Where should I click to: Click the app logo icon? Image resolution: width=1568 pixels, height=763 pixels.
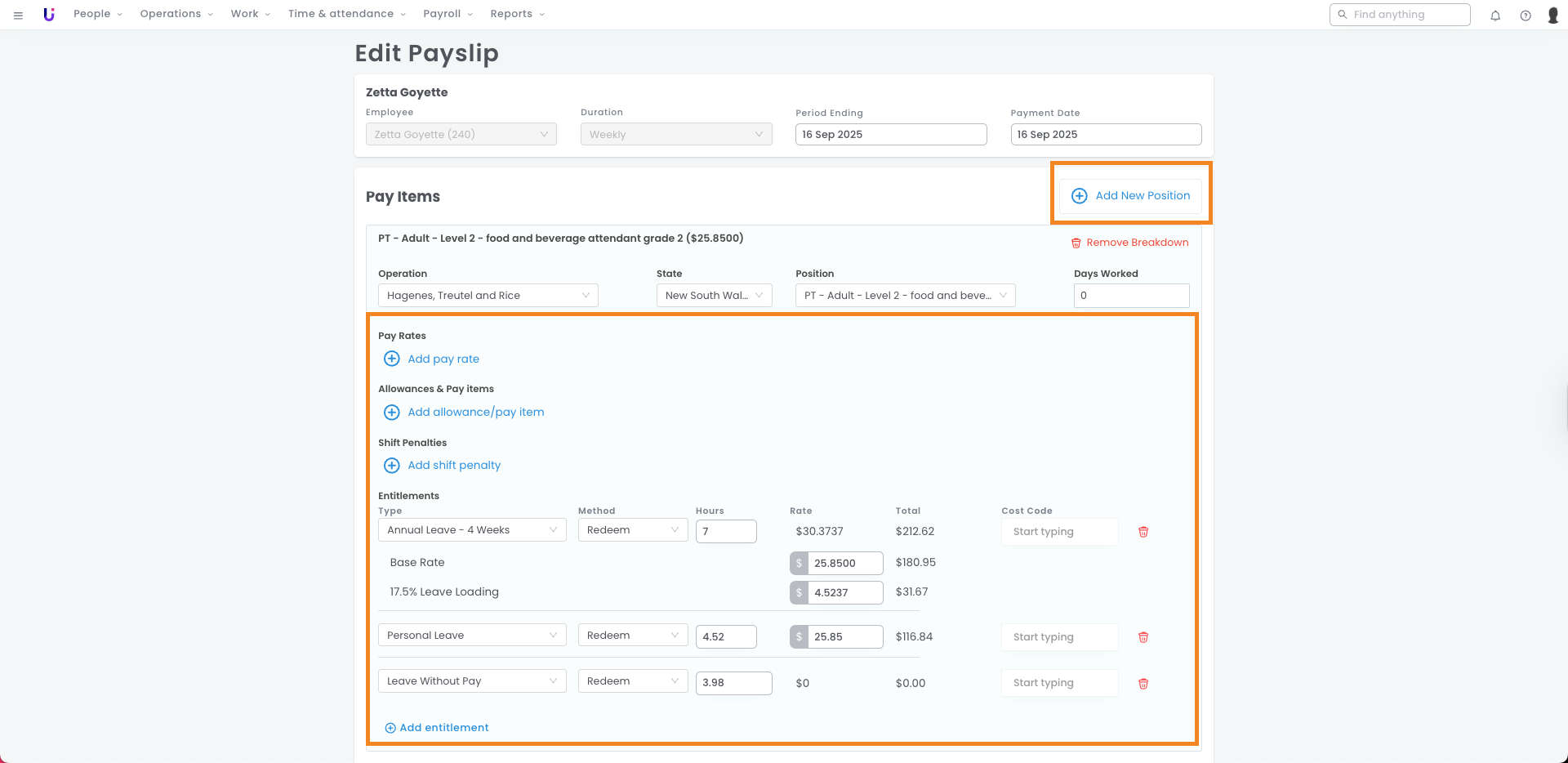(x=49, y=15)
